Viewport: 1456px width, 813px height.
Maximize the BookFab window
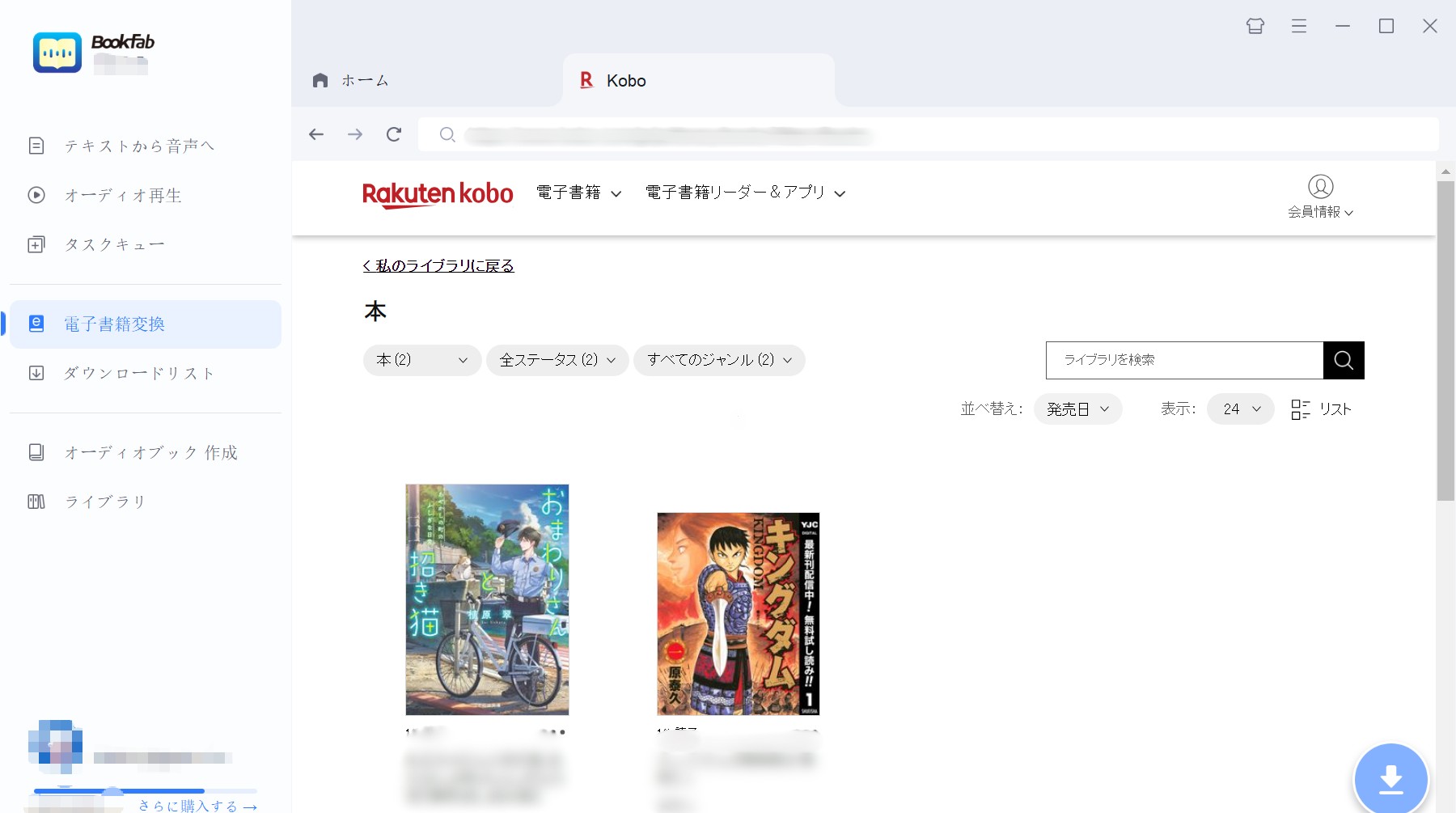pos(1386,26)
